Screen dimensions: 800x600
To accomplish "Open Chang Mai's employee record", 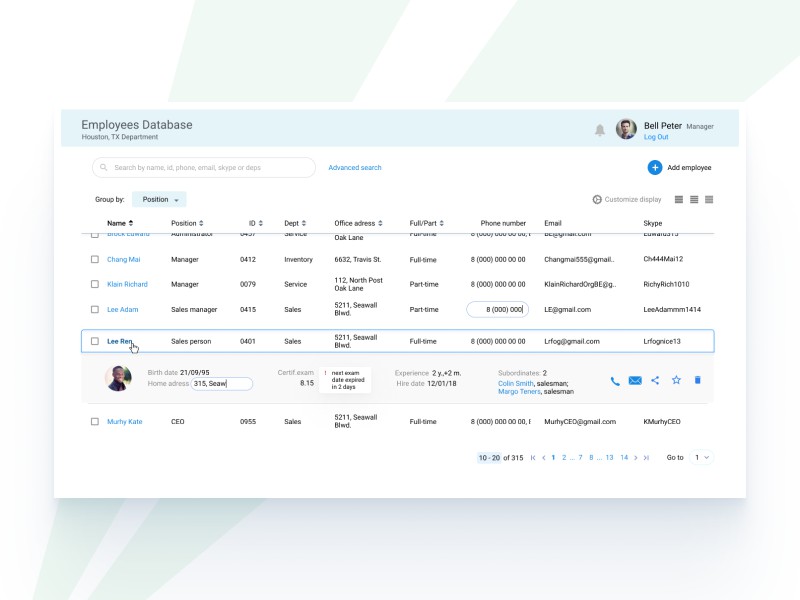I will [123, 259].
